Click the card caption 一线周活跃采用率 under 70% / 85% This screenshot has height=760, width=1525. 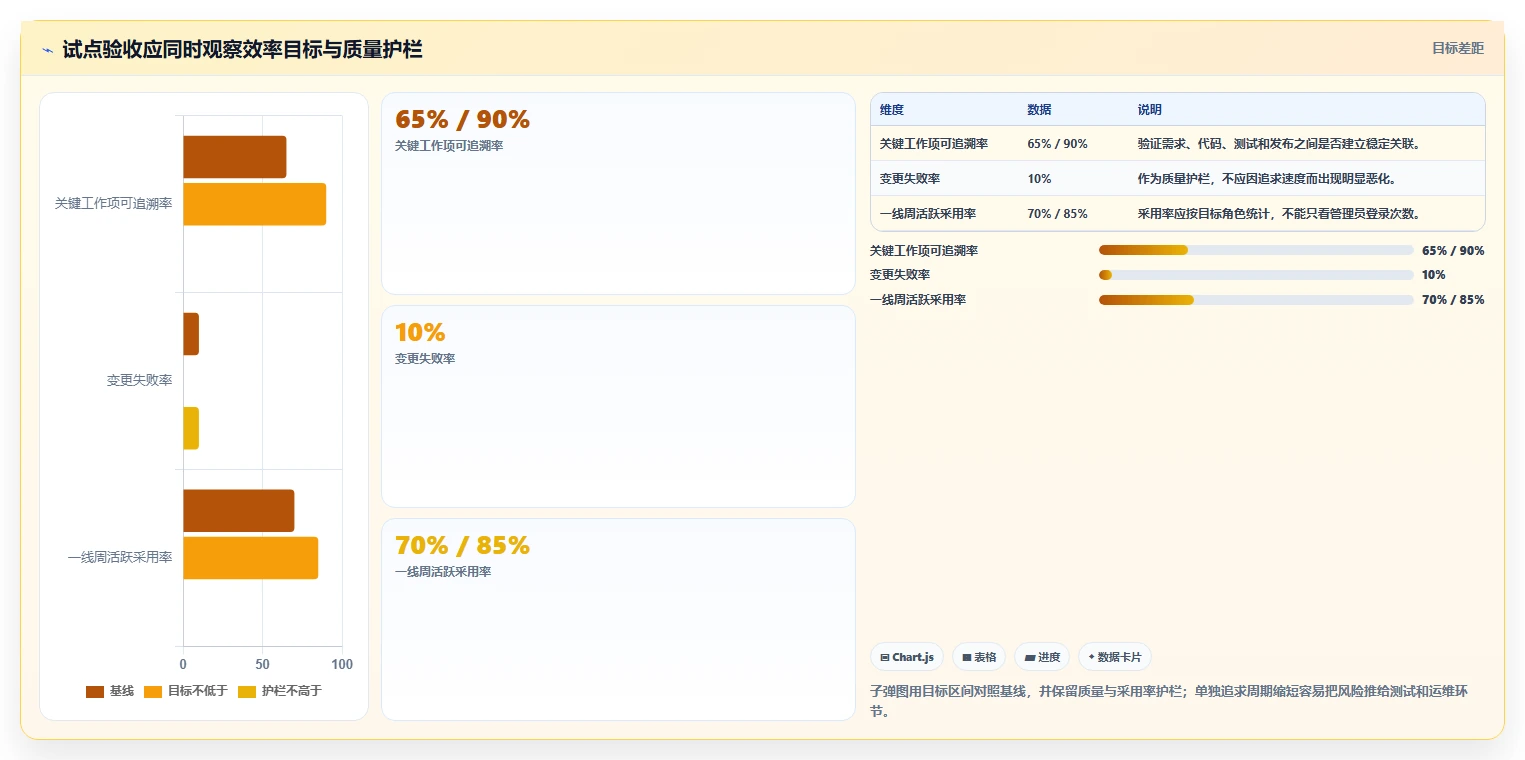point(443,572)
